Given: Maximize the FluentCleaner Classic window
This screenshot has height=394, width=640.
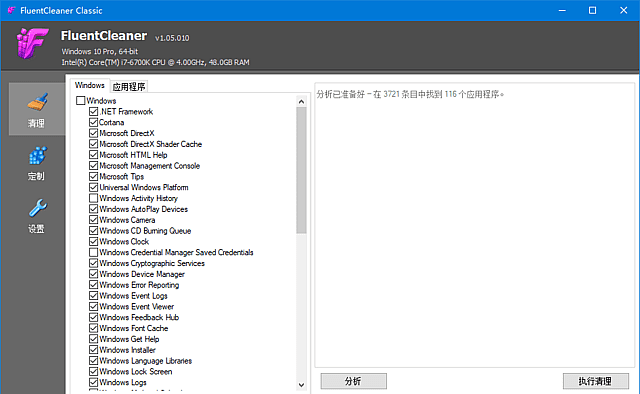Looking at the screenshot, I should [592, 10].
